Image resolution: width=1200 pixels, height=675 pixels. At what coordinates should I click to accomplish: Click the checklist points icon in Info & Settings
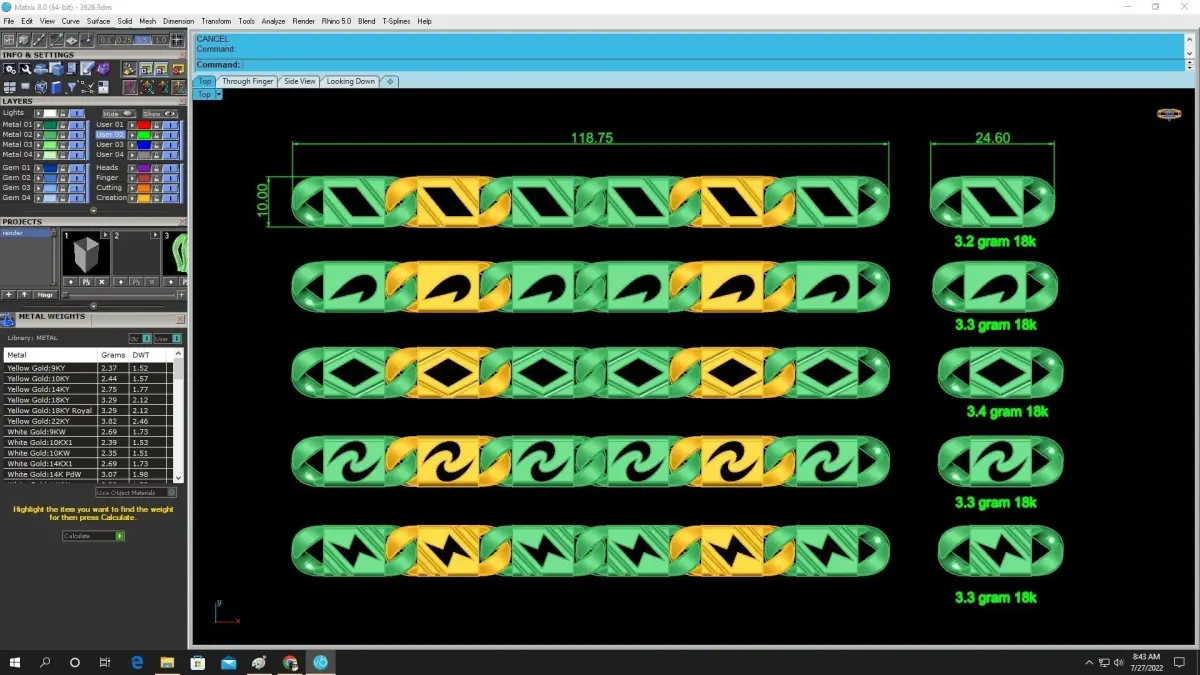coord(88,87)
